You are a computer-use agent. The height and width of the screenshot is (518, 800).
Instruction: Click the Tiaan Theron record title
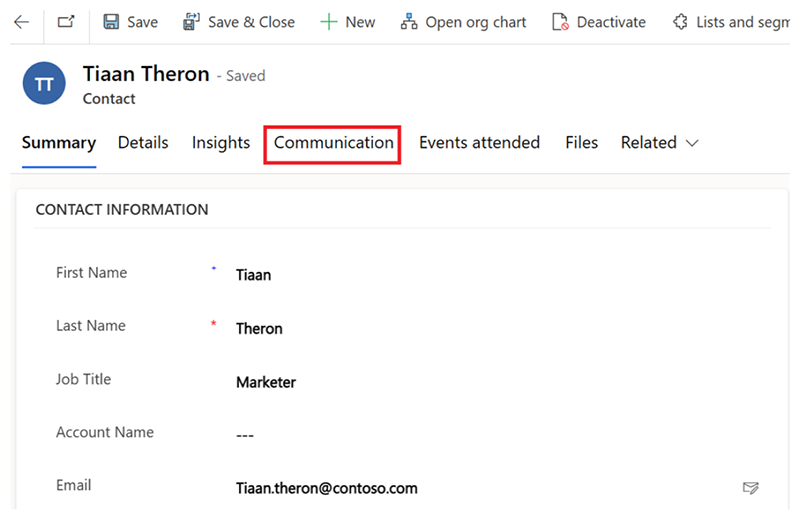[146, 74]
